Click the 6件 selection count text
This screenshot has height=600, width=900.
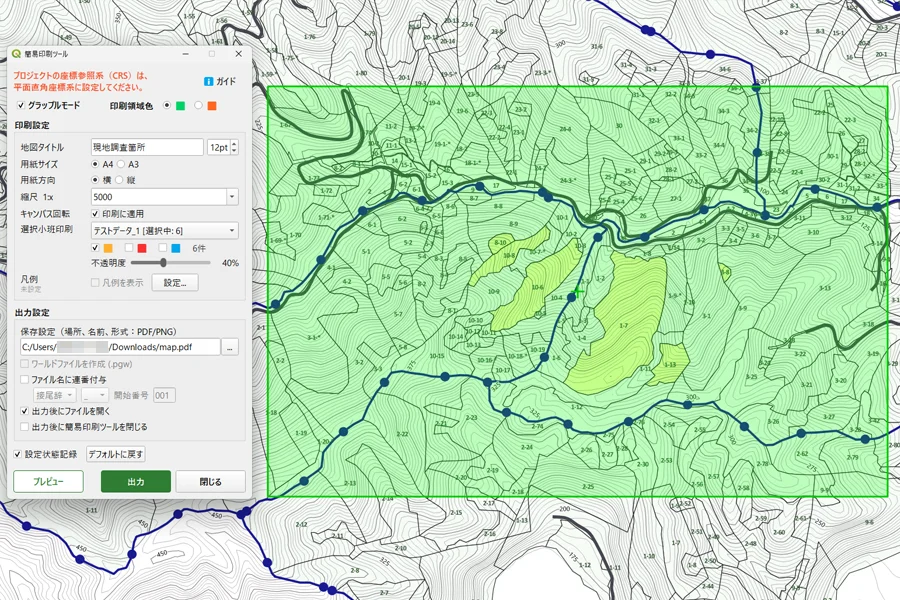[199, 248]
